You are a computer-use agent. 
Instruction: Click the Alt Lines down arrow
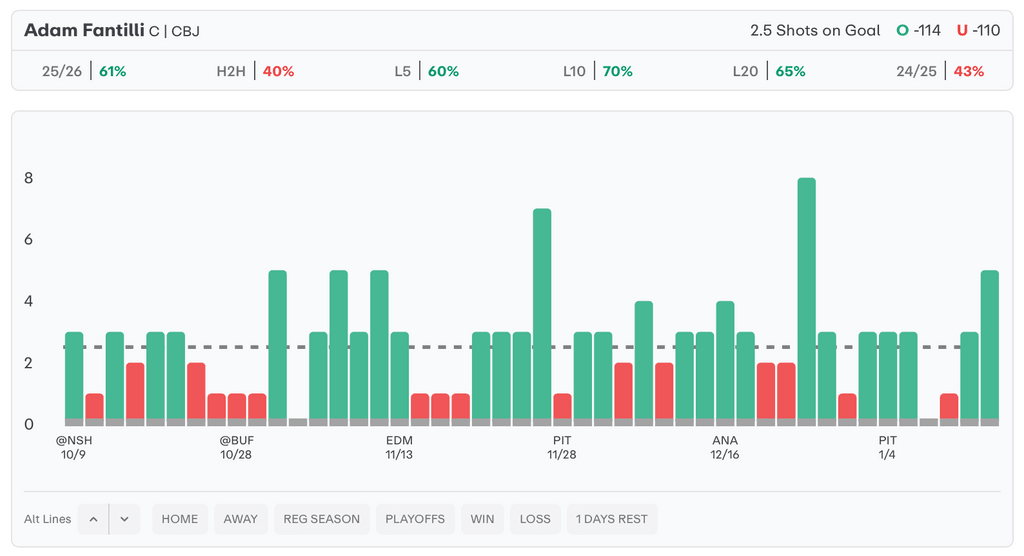pos(124,519)
